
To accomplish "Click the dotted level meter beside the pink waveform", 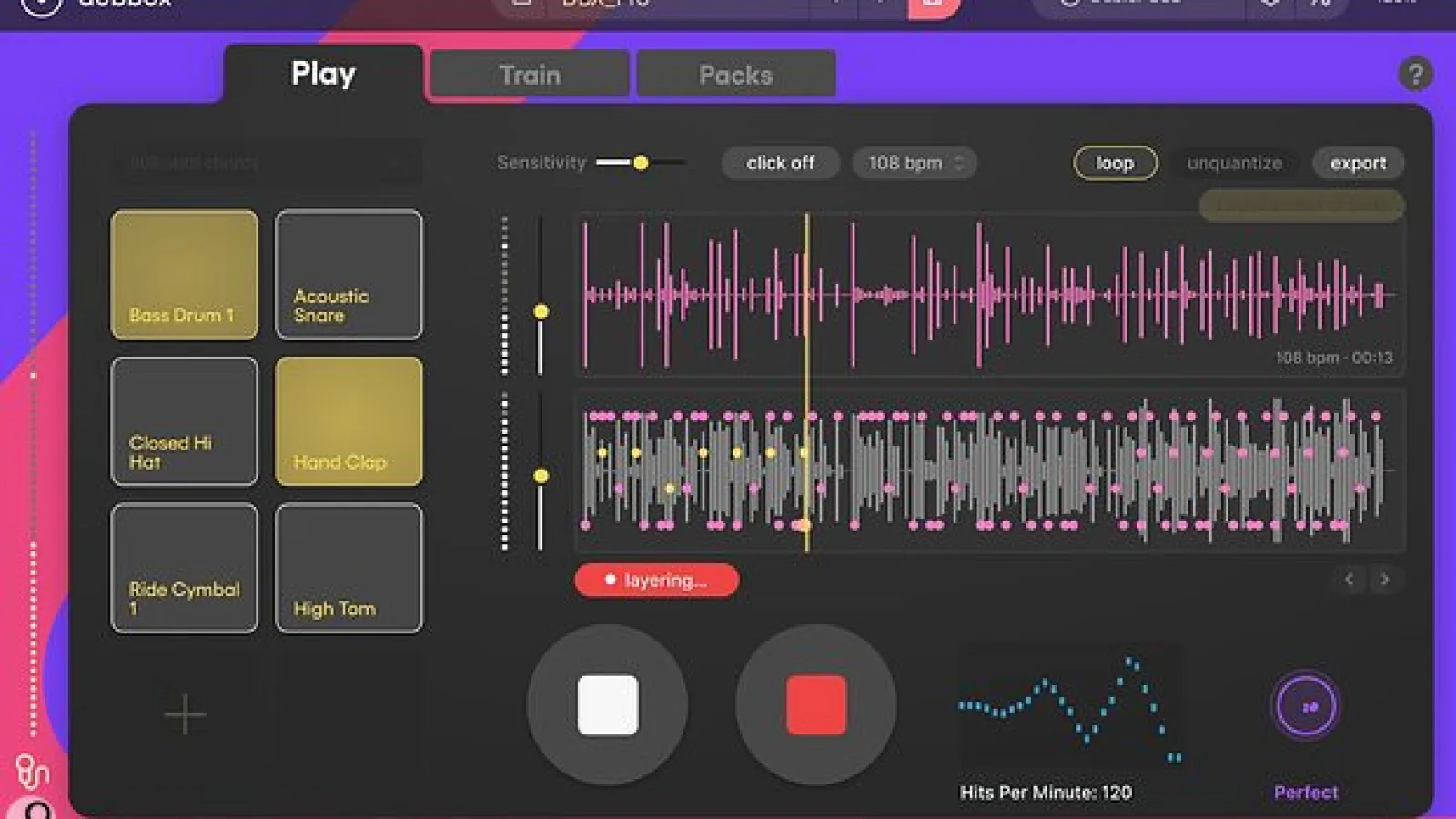I will pos(505,296).
